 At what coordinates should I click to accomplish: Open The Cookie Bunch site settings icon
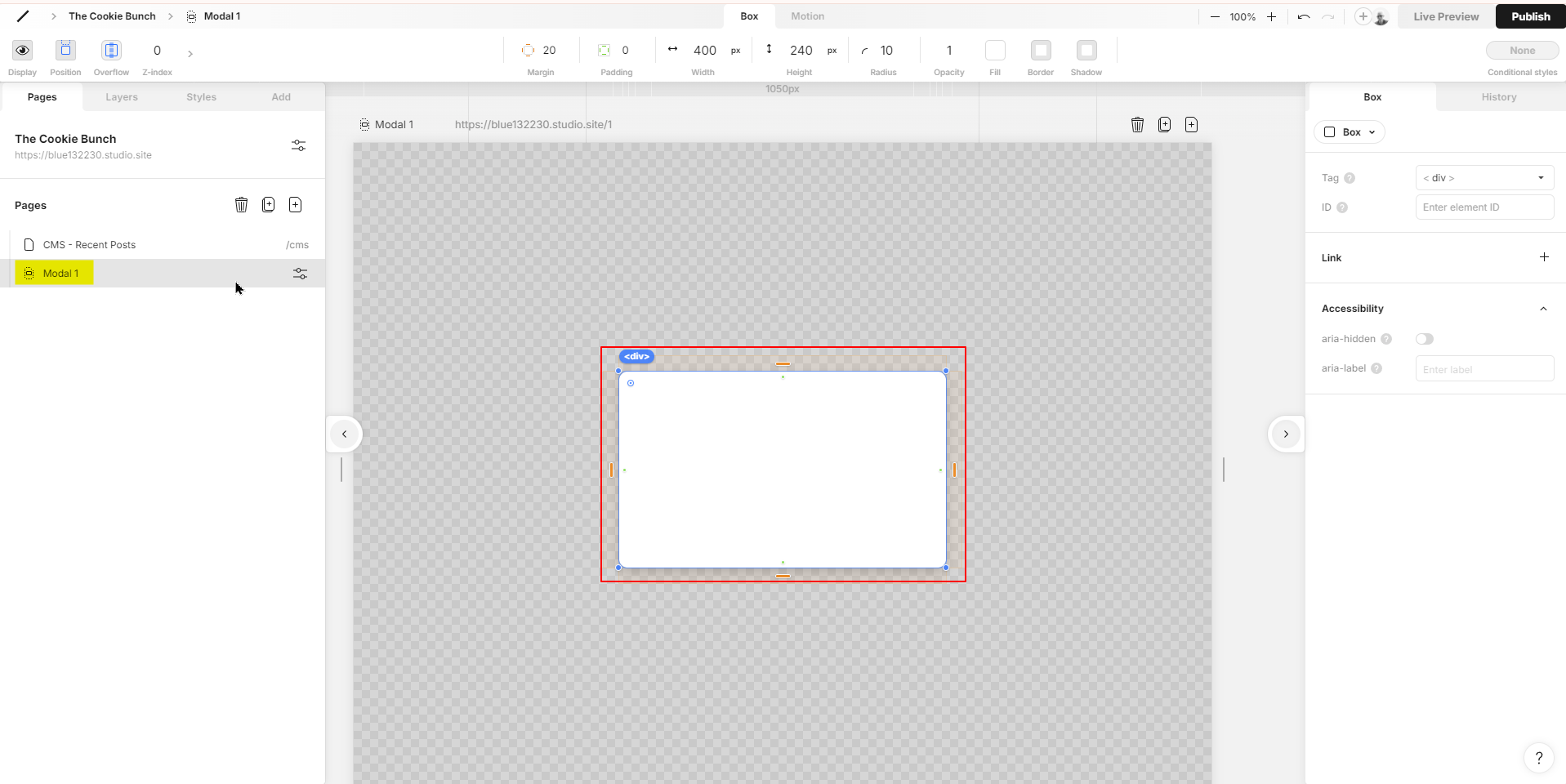coord(298,145)
